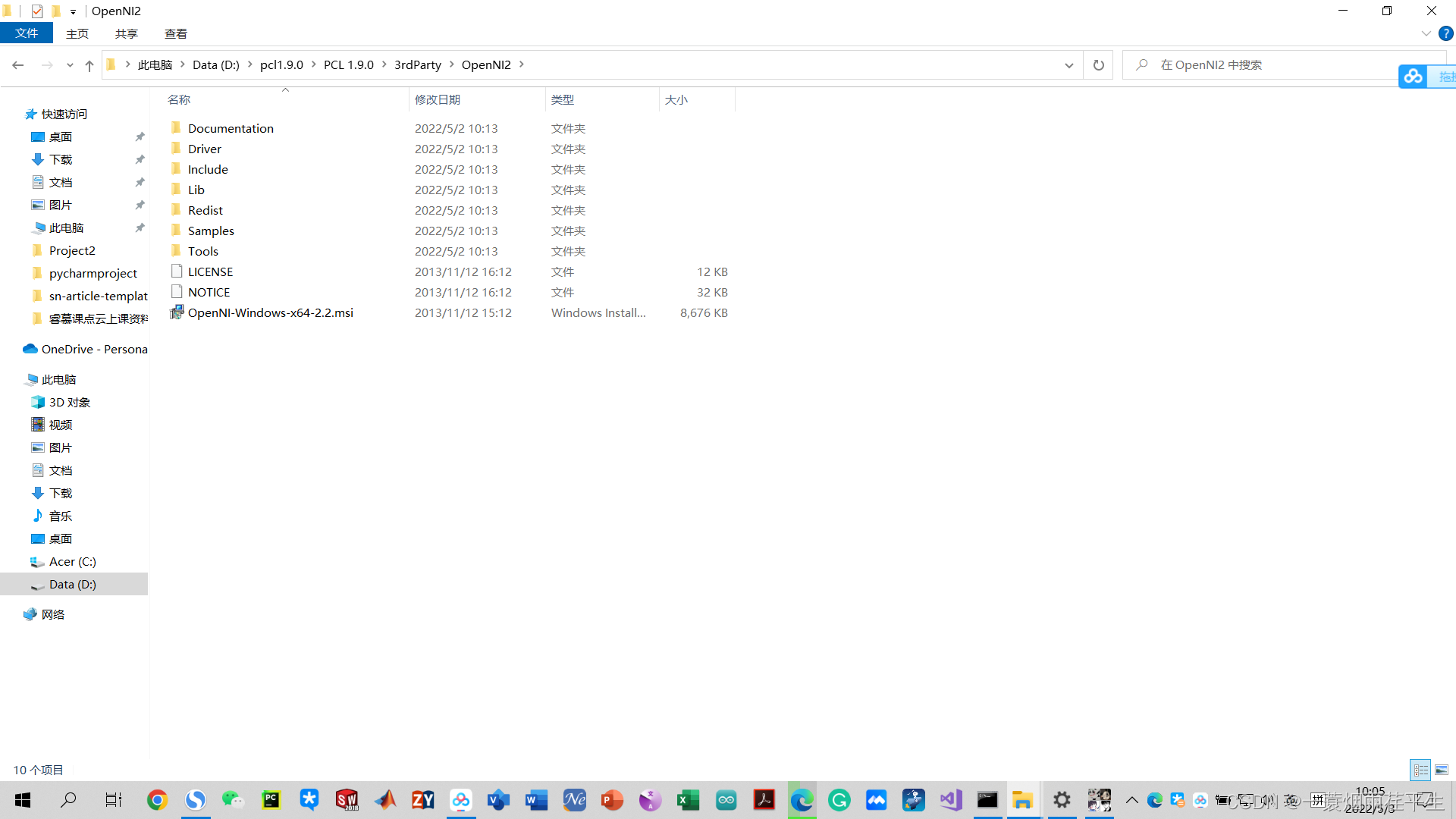This screenshot has width=1456, height=819.
Task: Open Arduino IDE from taskbar
Action: (726, 800)
